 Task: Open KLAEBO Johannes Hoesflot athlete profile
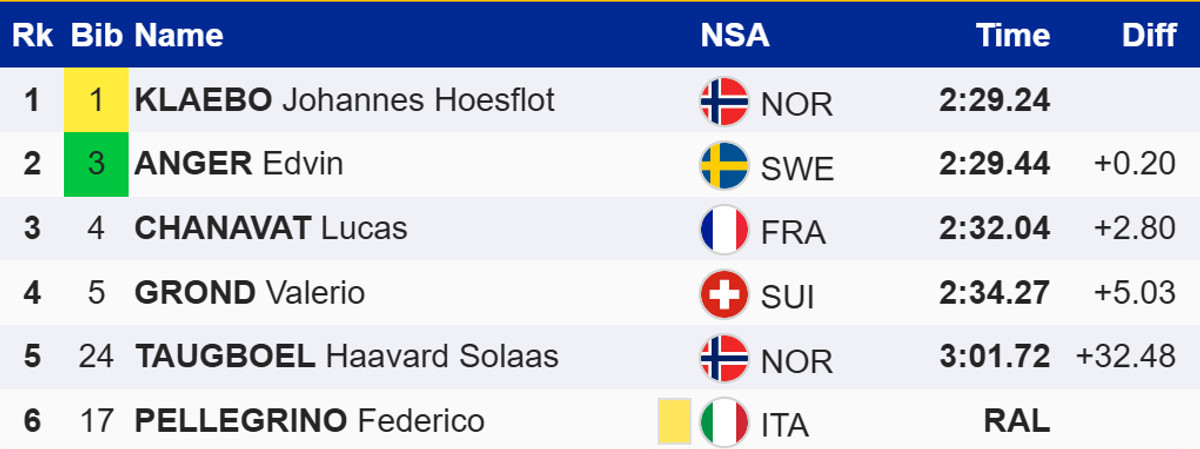(x=344, y=101)
